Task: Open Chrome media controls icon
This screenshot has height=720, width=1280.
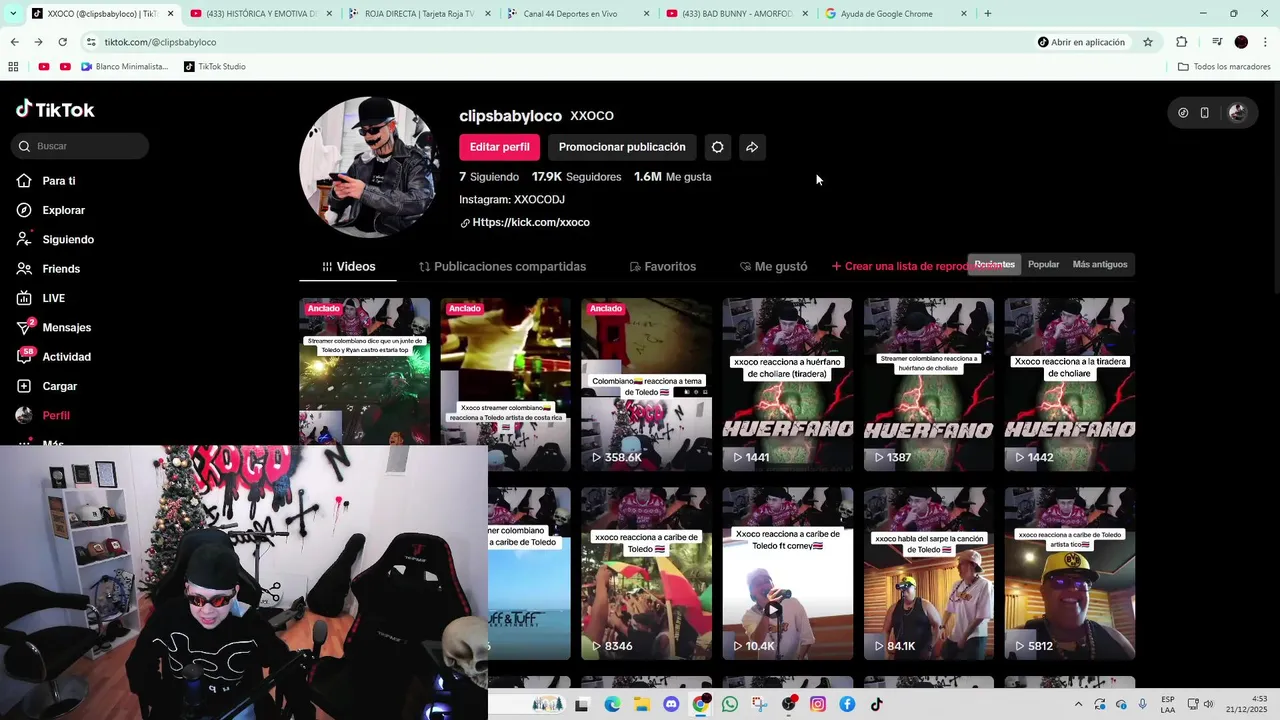Action: 1217,42
